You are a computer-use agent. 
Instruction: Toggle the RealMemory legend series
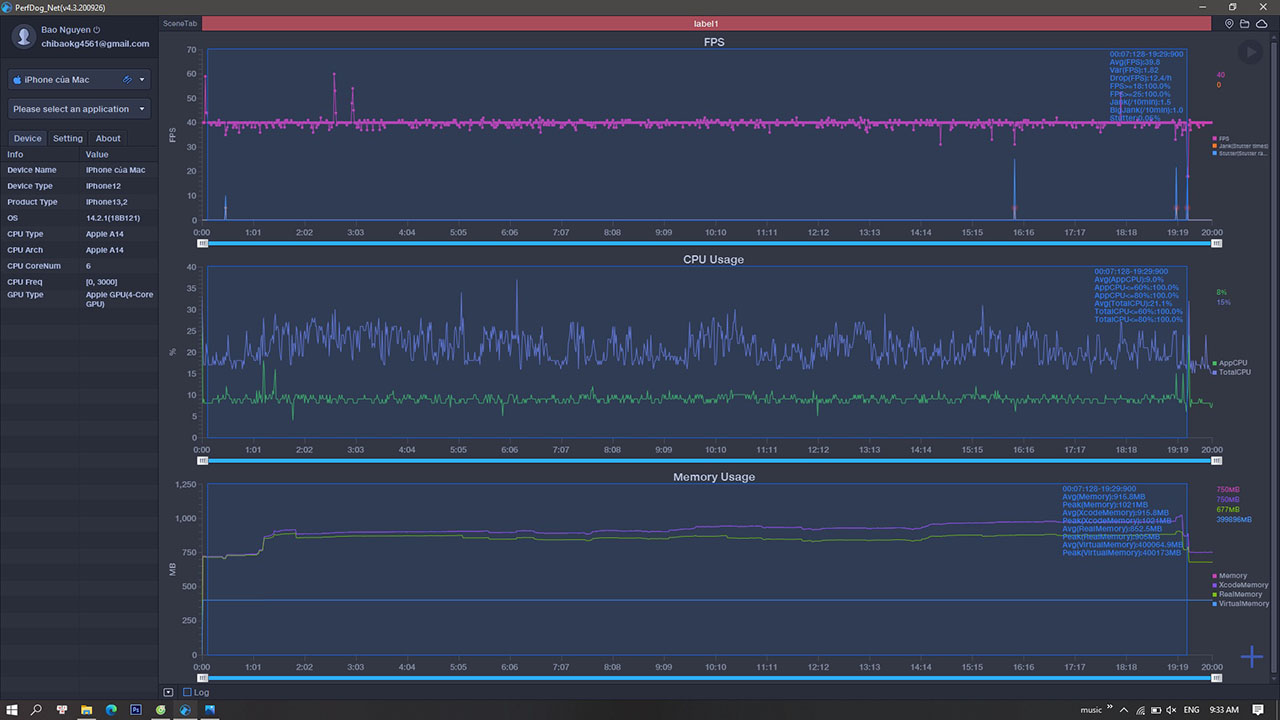pyautogui.click(x=1237, y=594)
